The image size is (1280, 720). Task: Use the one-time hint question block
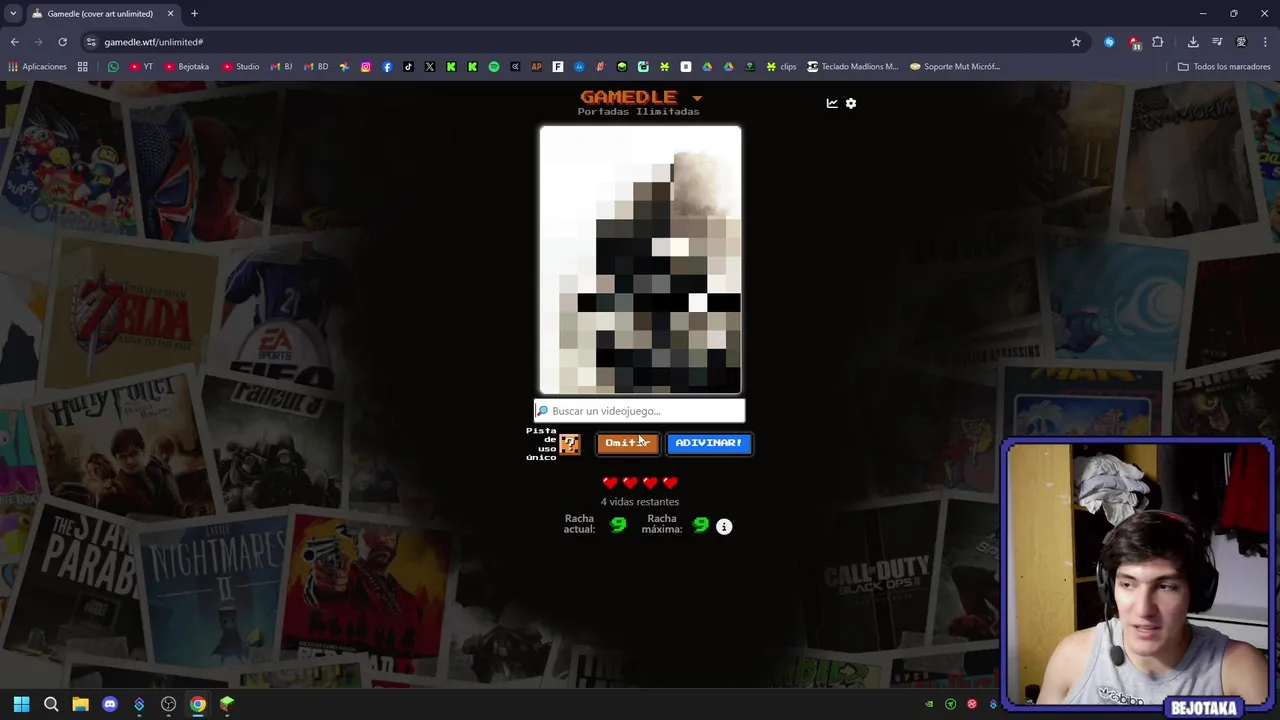point(569,443)
